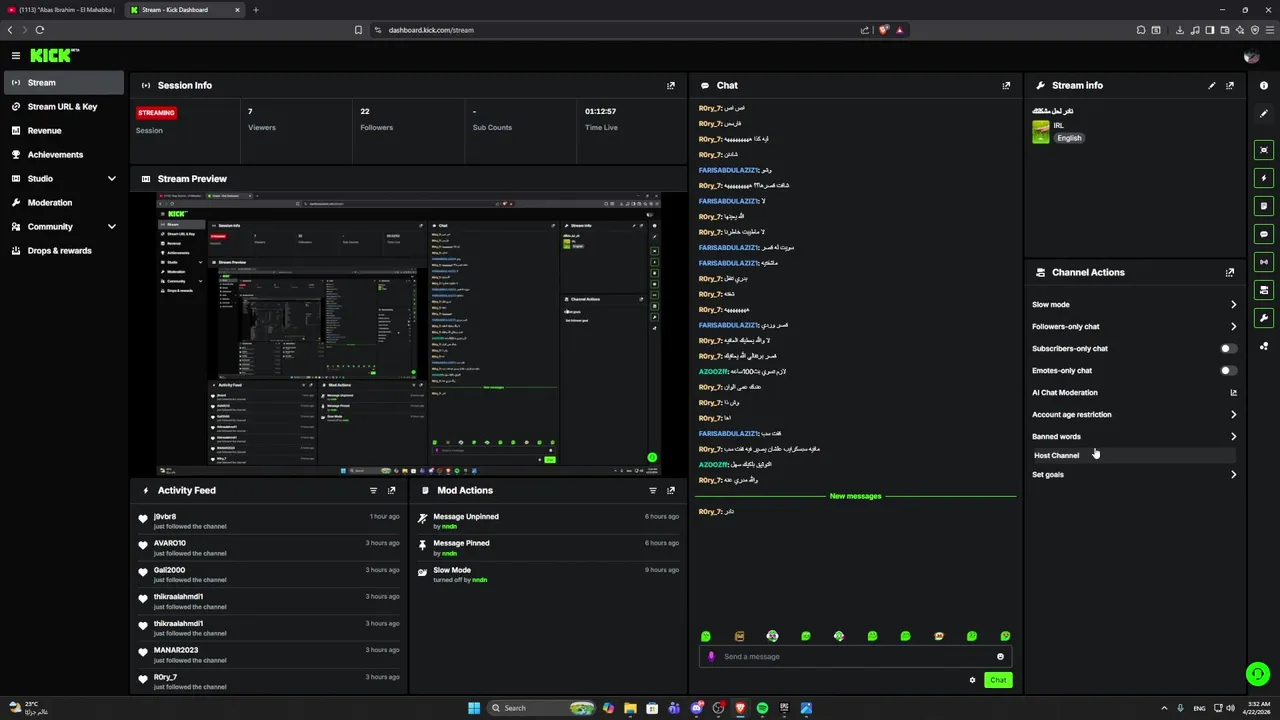Image resolution: width=1280 pixels, height=720 pixels.
Task: Open Drops & rewards page
Action: click(64, 250)
